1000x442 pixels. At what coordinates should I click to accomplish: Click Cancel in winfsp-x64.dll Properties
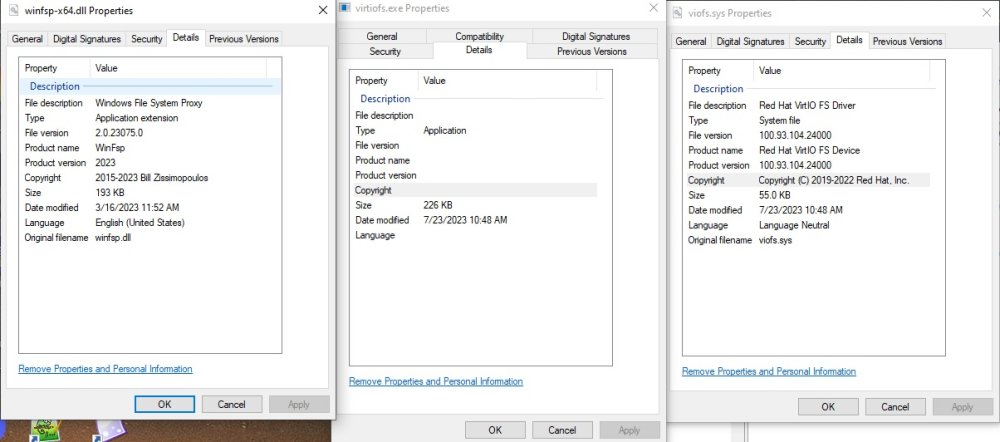click(232, 404)
